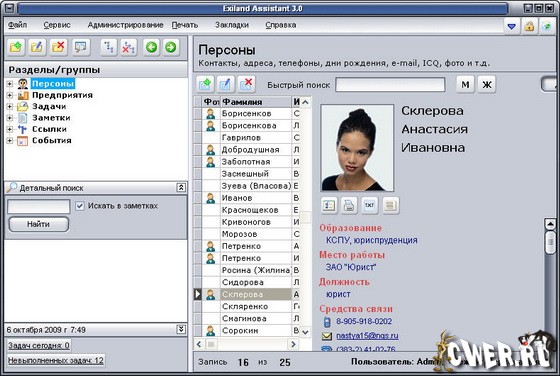Click the nastya15@ngs.ru email link
This screenshot has height=376, width=560.
(367, 336)
